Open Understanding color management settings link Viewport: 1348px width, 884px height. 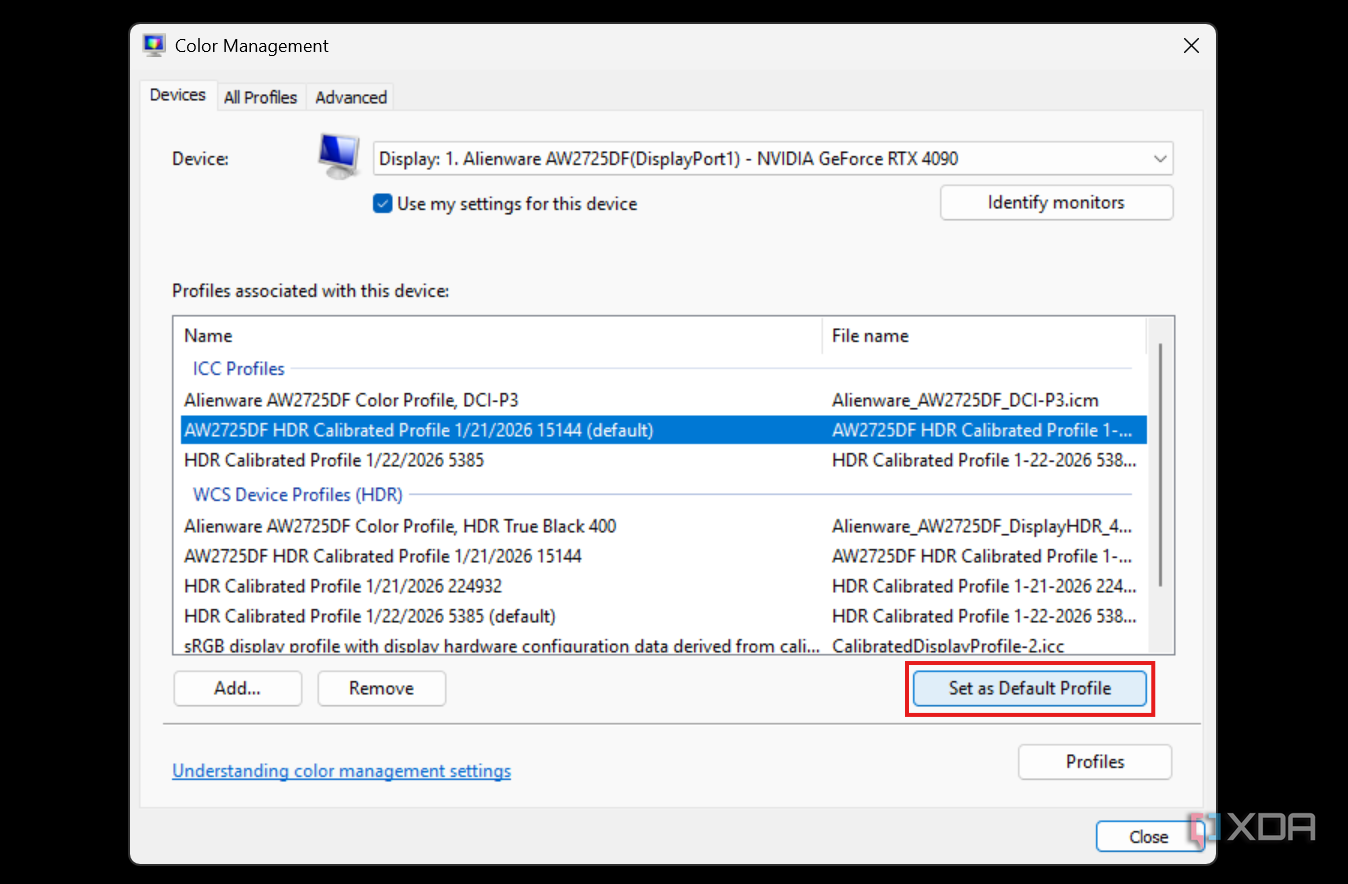pyautogui.click(x=342, y=771)
